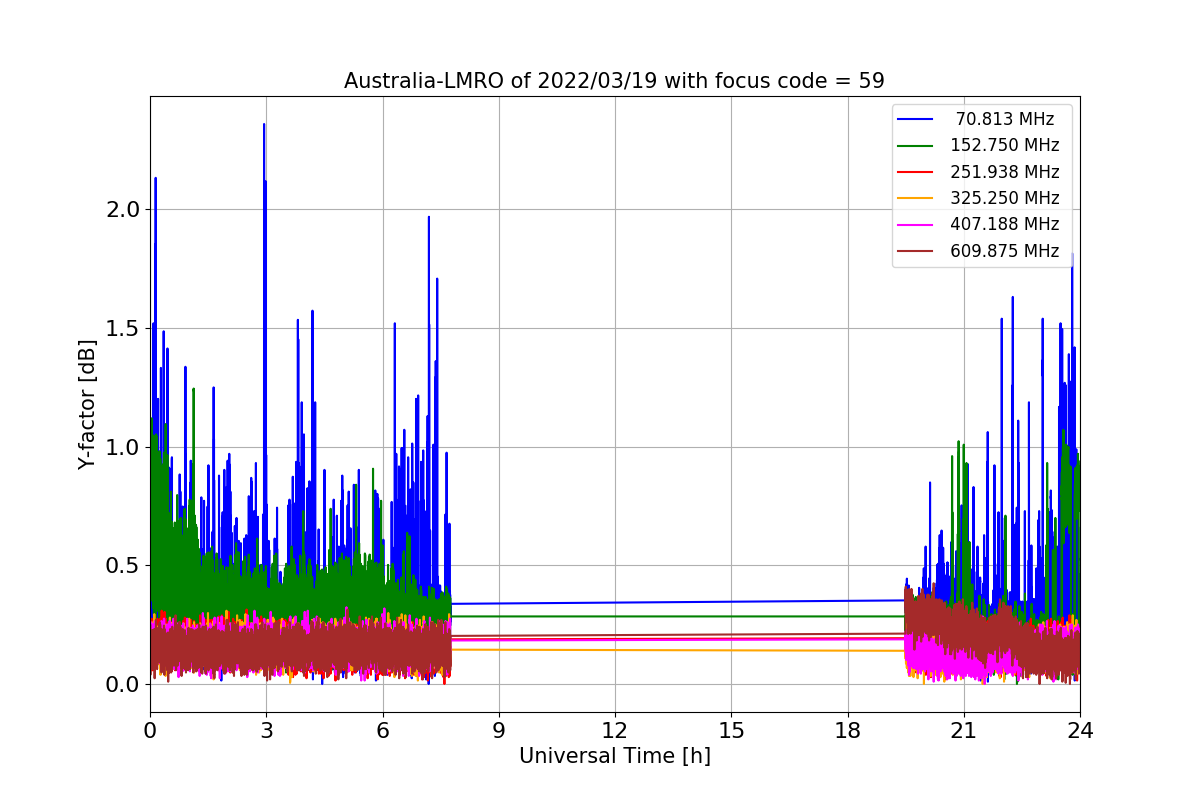This screenshot has width=1200, height=800.
Task: Click the brown line sample in legend
Action: pos(916,251)
